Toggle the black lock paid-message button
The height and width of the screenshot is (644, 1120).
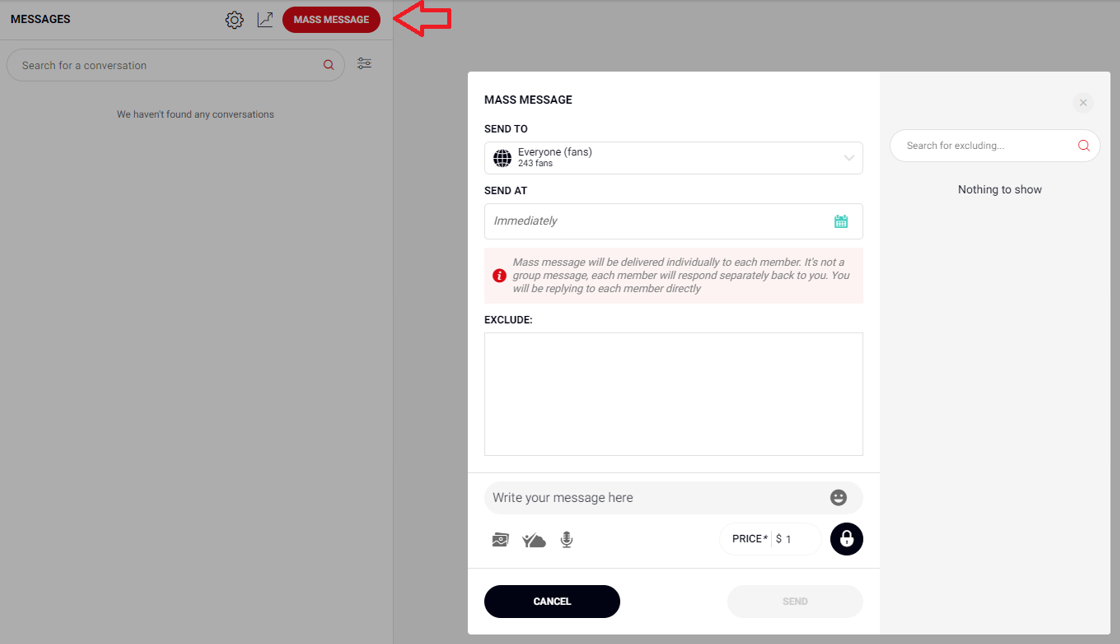click(x=846, y=539)
